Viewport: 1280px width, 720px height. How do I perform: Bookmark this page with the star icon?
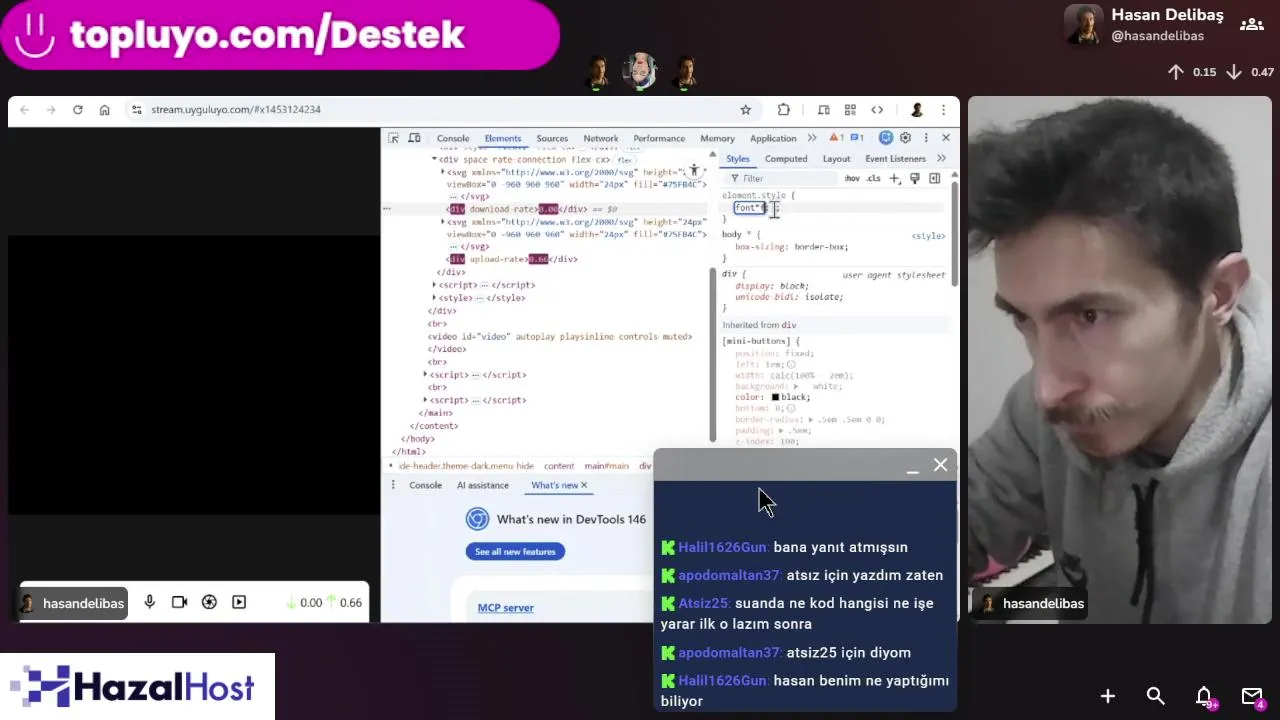pyautogui.click(x=745, y=110)
